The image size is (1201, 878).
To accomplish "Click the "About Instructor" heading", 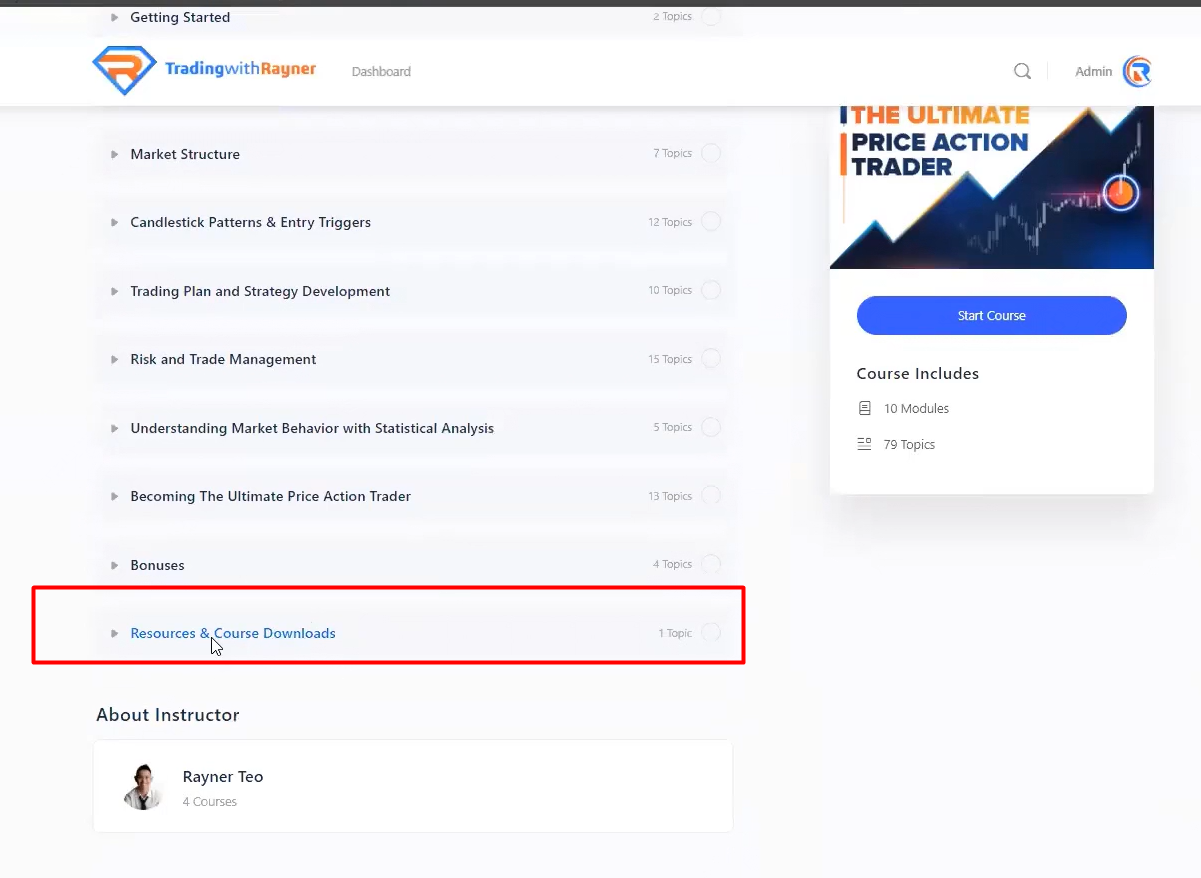I will coord(167,714).
